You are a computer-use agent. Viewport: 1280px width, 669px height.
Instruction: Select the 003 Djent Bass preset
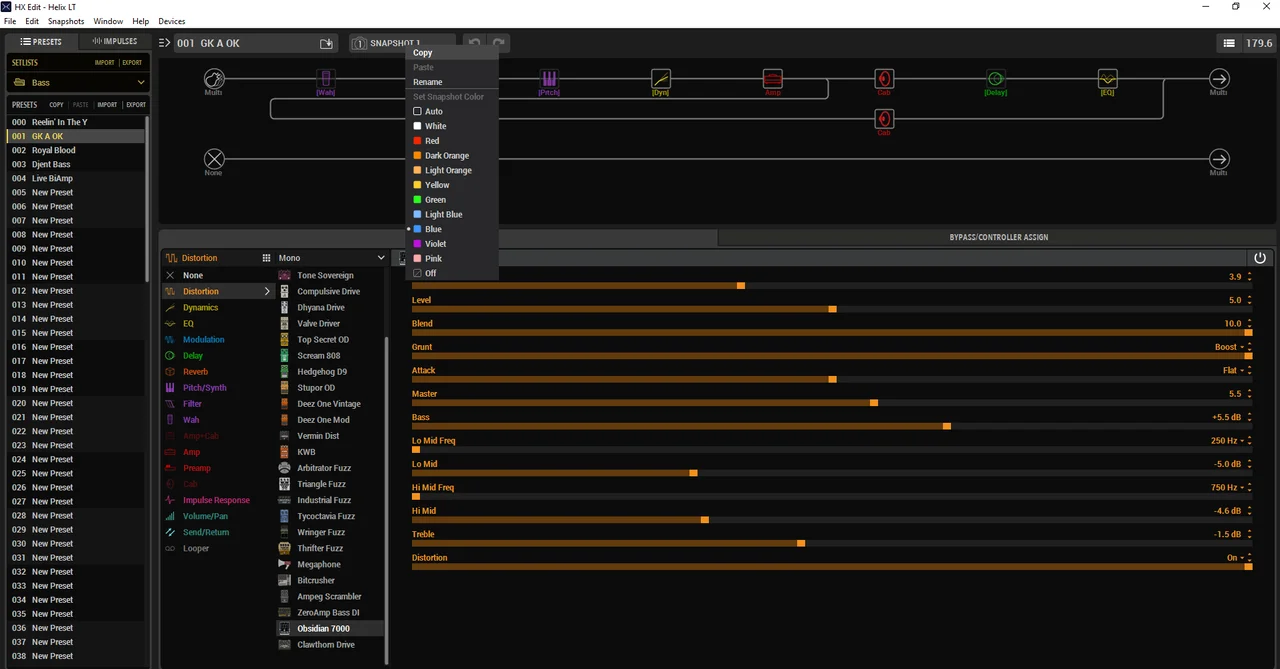(60, 164)
